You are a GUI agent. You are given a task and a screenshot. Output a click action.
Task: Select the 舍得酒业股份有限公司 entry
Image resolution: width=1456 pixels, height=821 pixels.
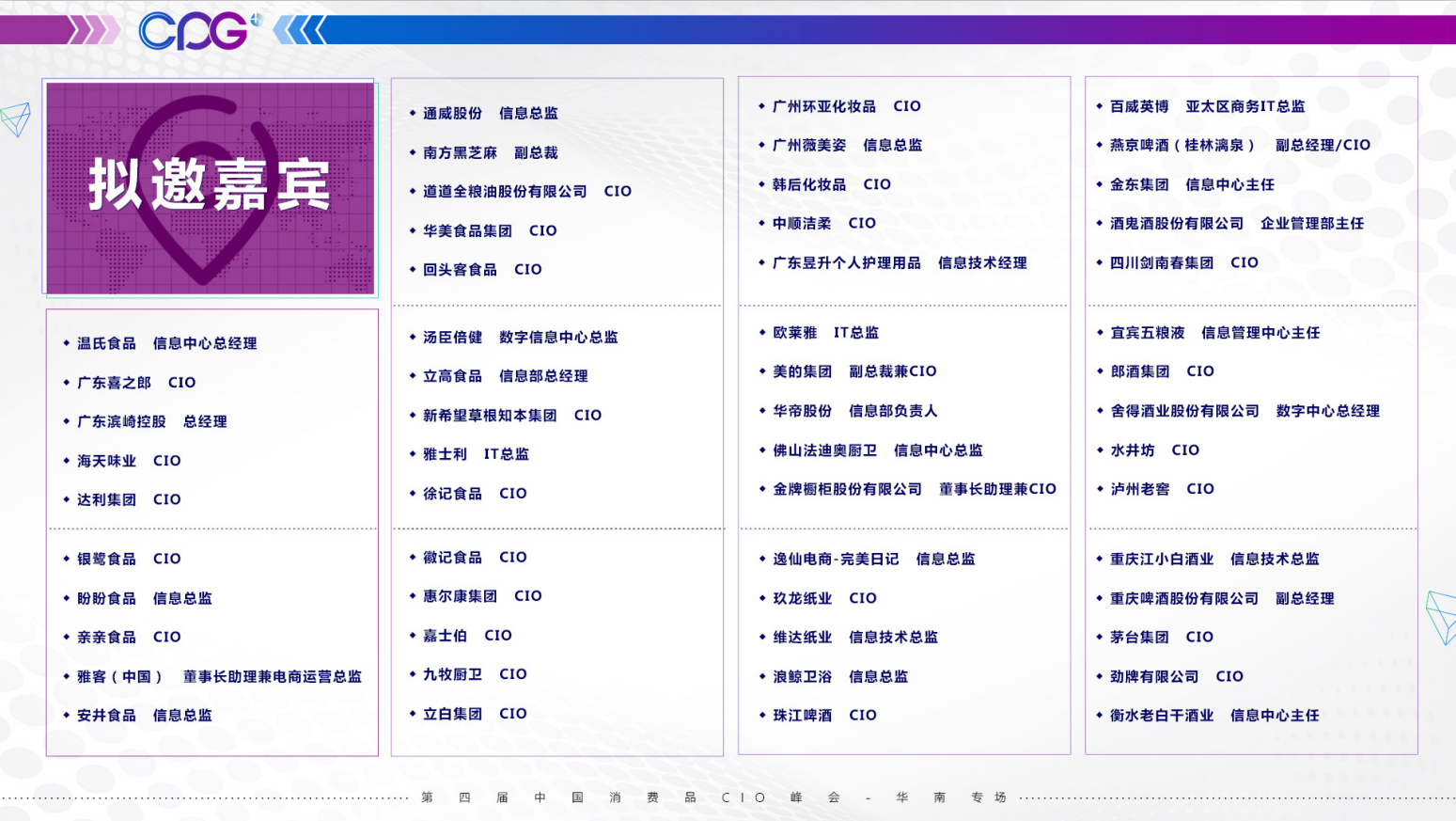pos(1245,411)
